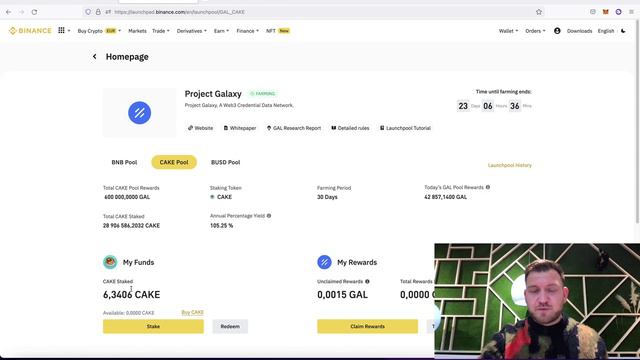The width and height of the screenshot is (640, 360).
Task: Open the NFT menu item
Action: (x=278, y=31)
